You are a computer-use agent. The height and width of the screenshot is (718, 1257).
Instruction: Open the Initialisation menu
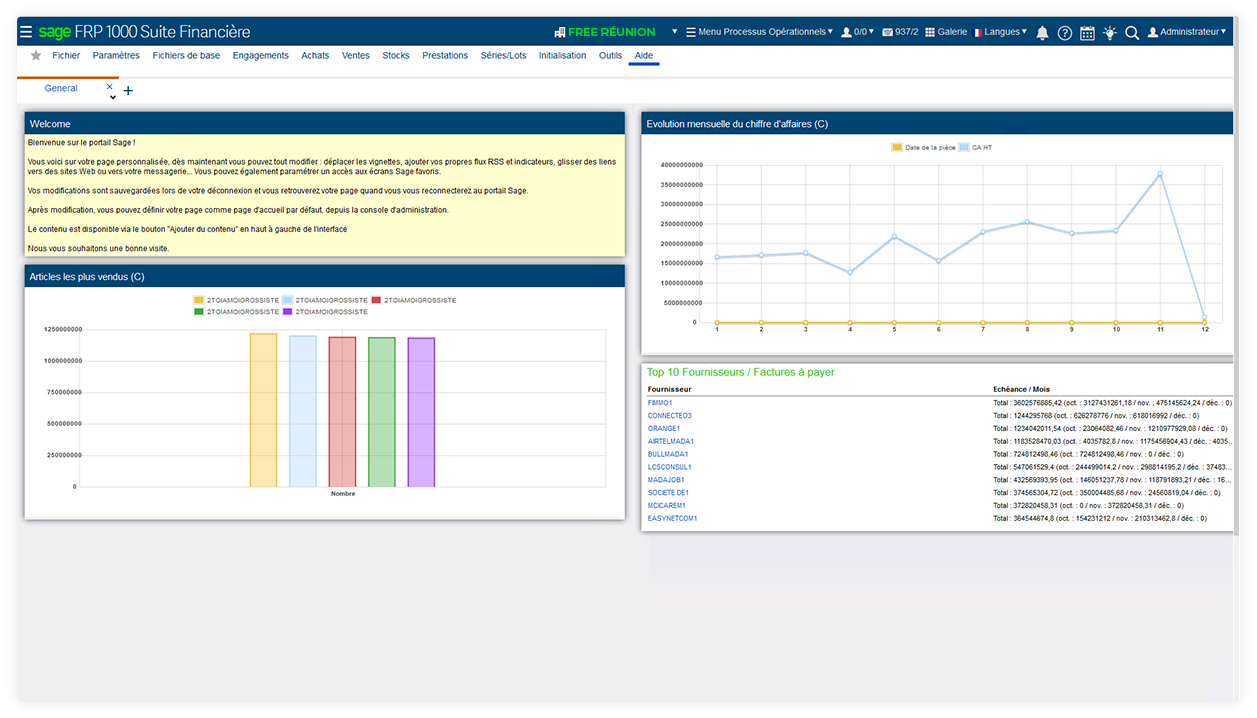563,56
